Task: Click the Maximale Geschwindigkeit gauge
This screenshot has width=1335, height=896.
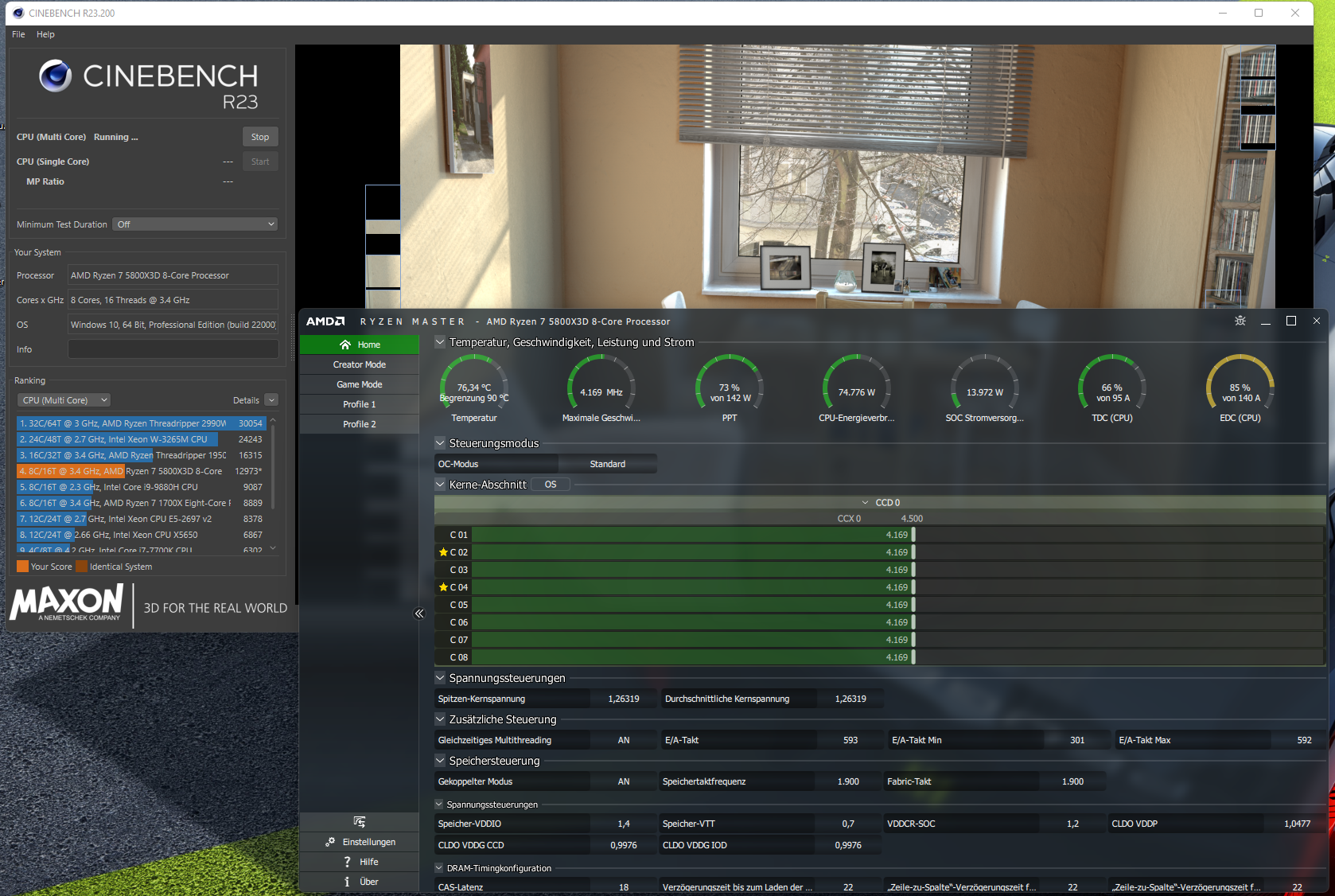Action: pyautogui.click(x=601, y=388)
